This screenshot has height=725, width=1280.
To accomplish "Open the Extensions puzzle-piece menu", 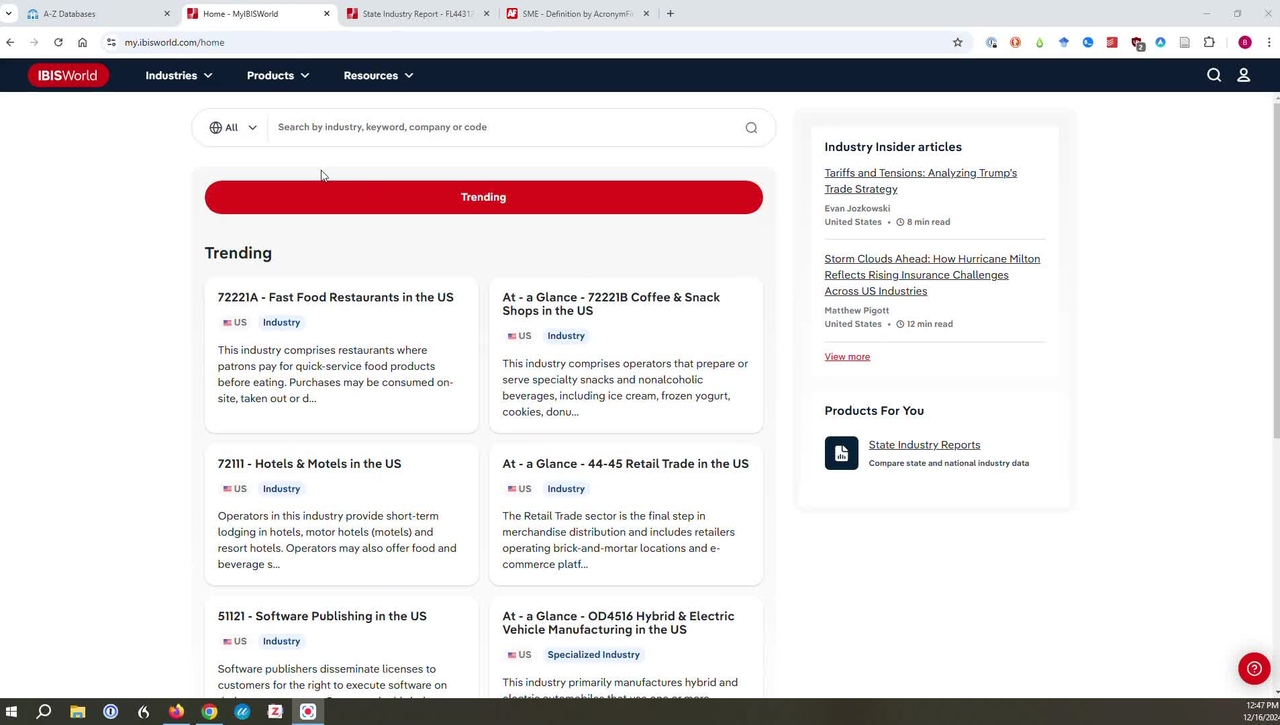I will [x=1209, y=42].
